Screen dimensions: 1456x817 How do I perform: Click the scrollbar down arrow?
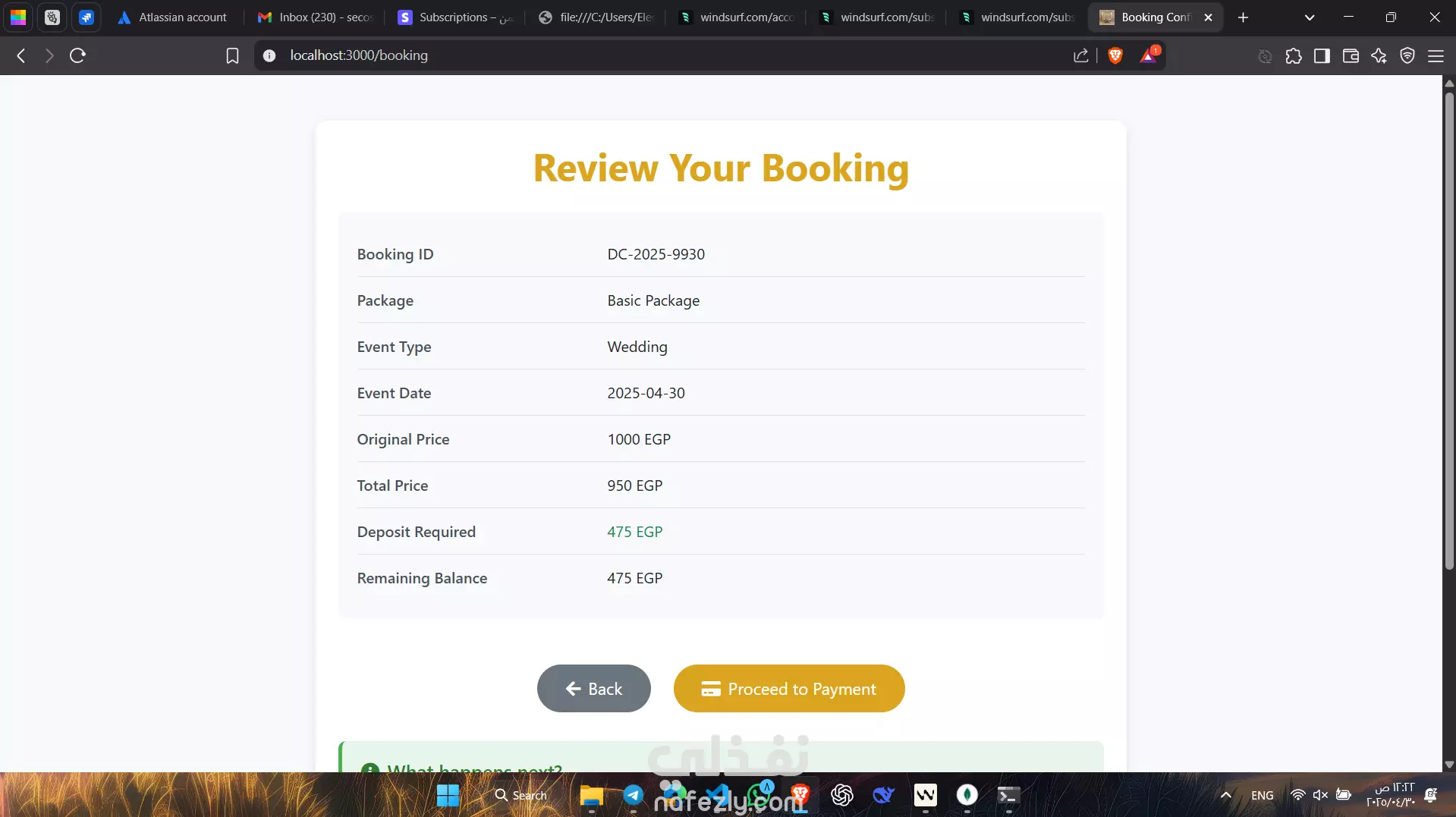click(1449, 765)
